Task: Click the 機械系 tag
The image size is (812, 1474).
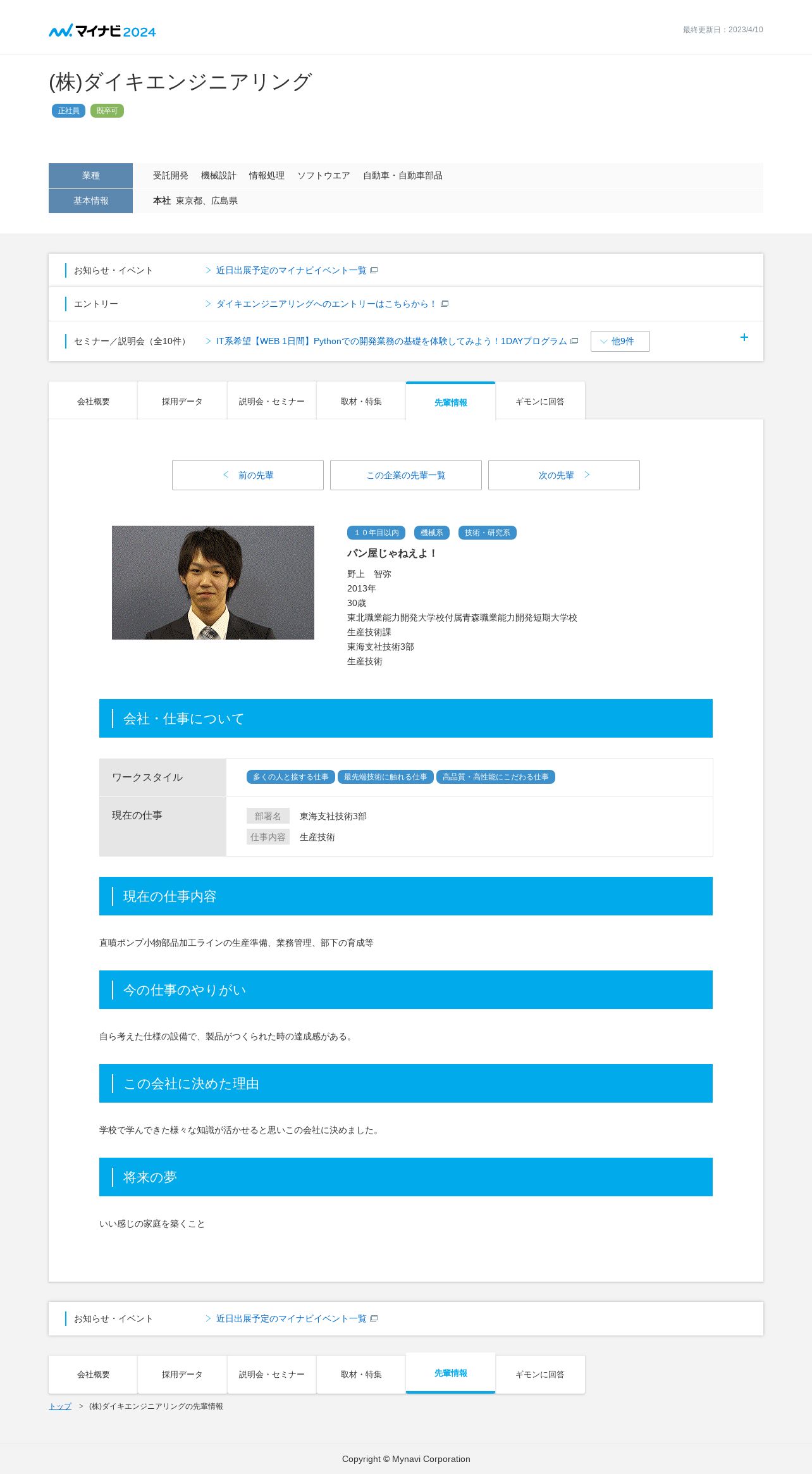Action: pos(432,533)
